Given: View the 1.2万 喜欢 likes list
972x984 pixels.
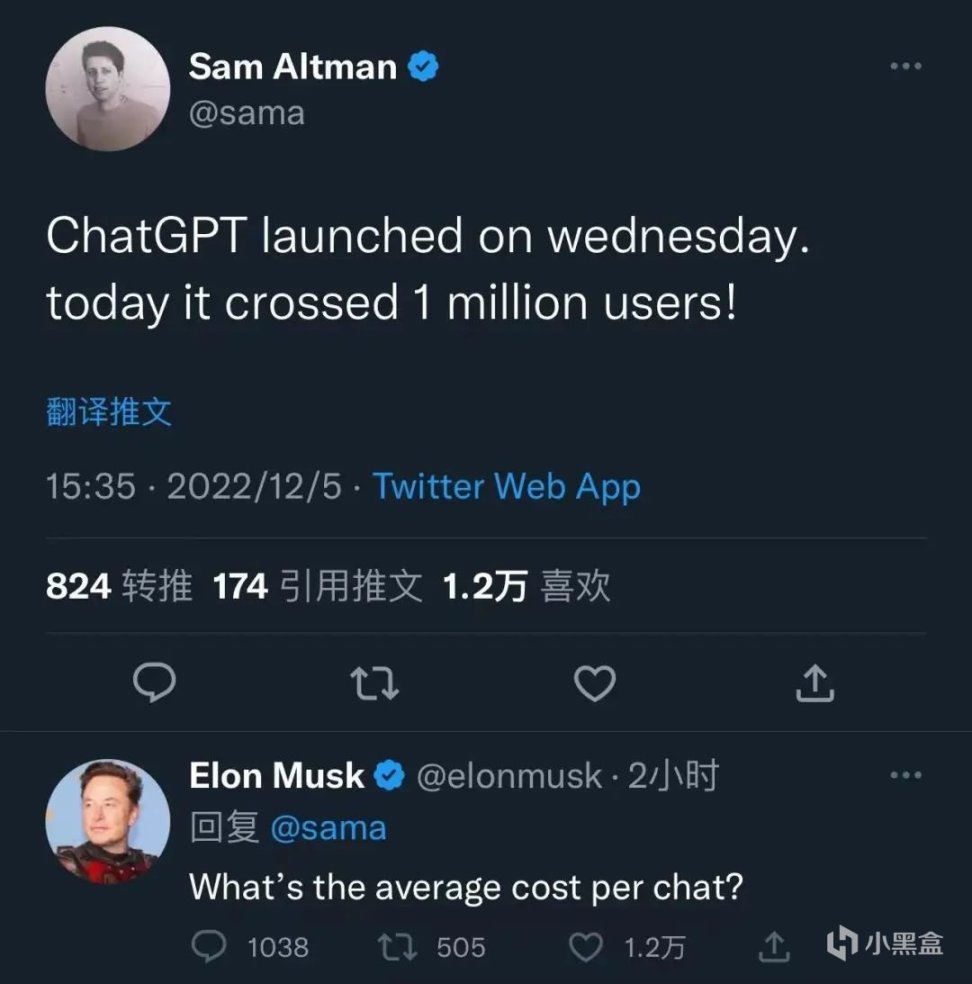Looking at the screenshot, I should 526,587.
